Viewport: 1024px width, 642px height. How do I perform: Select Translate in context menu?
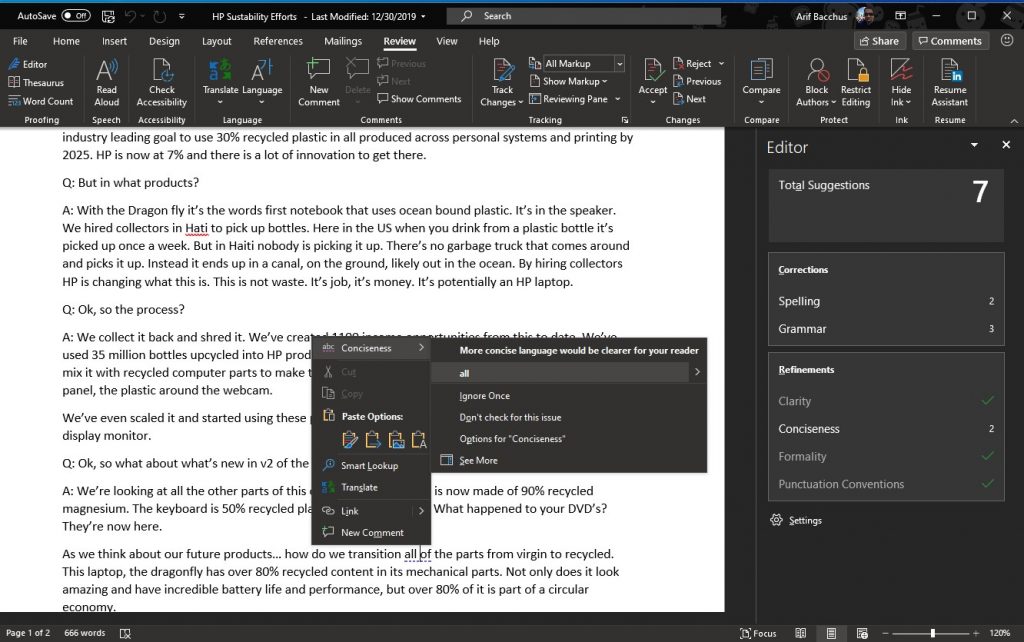[x=359, y=487]
